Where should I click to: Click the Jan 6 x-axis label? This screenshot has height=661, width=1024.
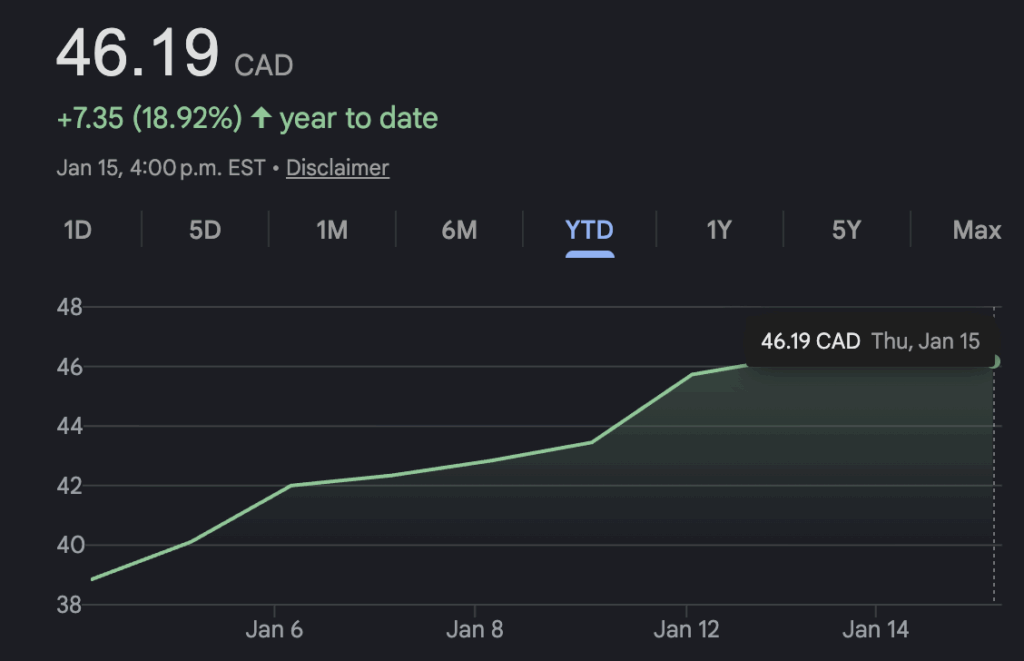[275, 630]
